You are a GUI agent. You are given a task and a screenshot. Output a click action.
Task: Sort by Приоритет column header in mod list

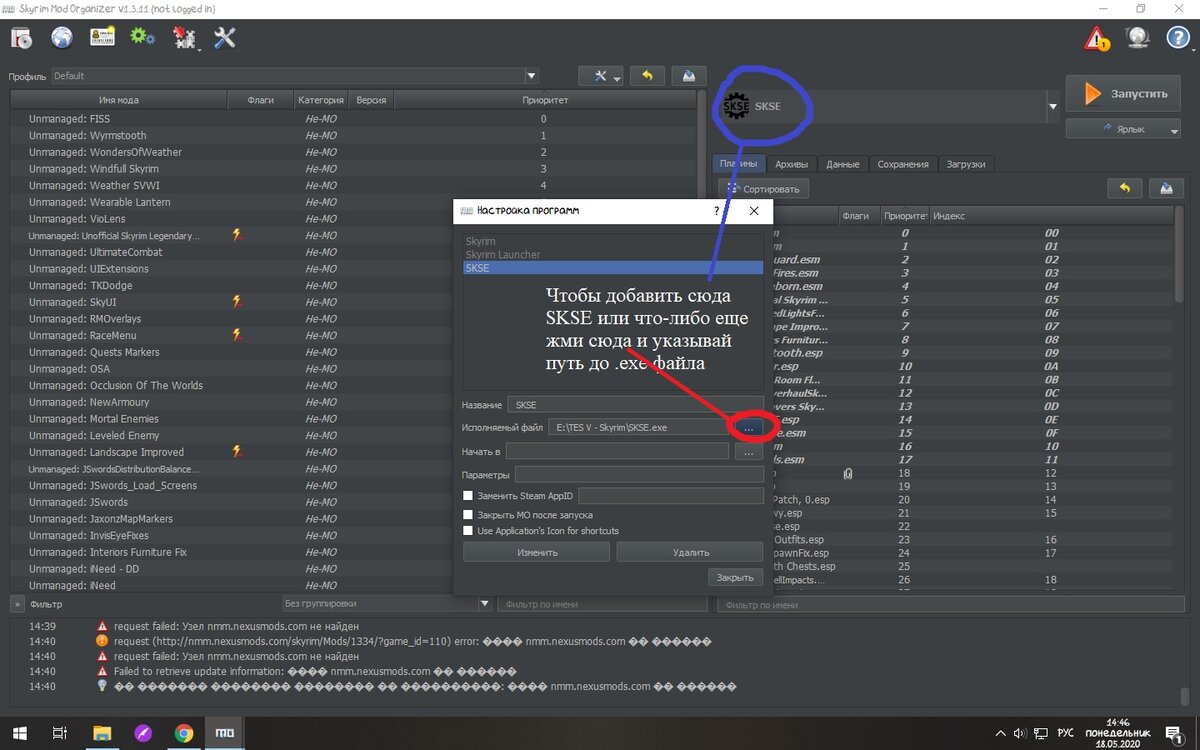(x=544, y=100)
